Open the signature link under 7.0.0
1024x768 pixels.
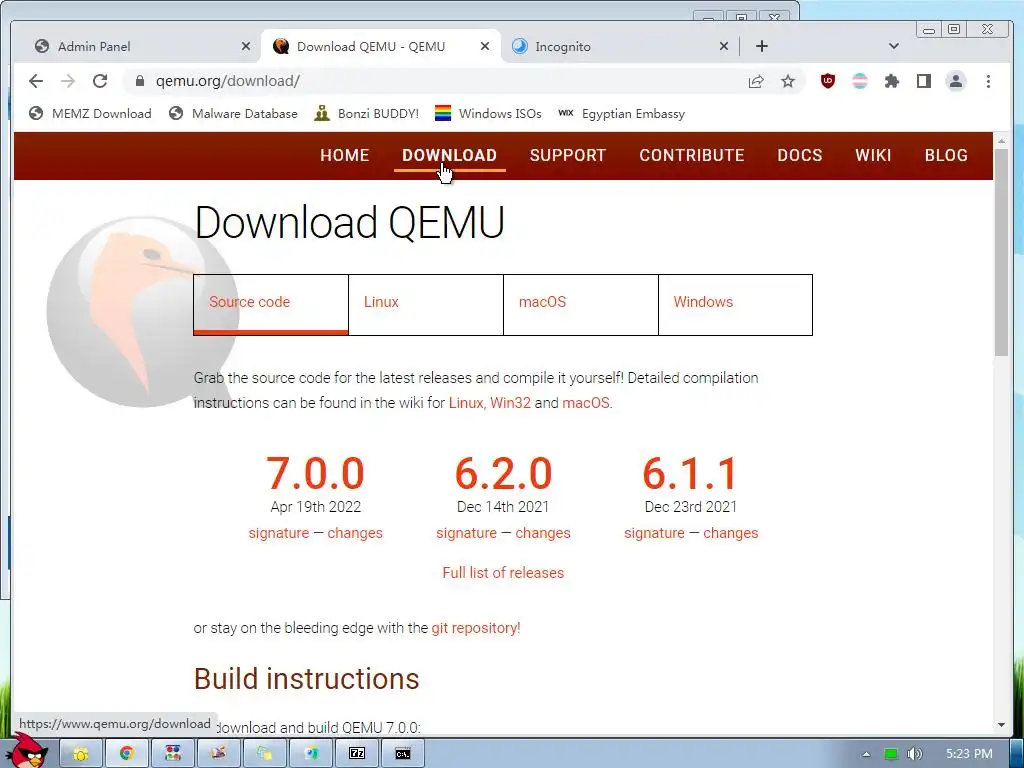(x=279, y=533)
